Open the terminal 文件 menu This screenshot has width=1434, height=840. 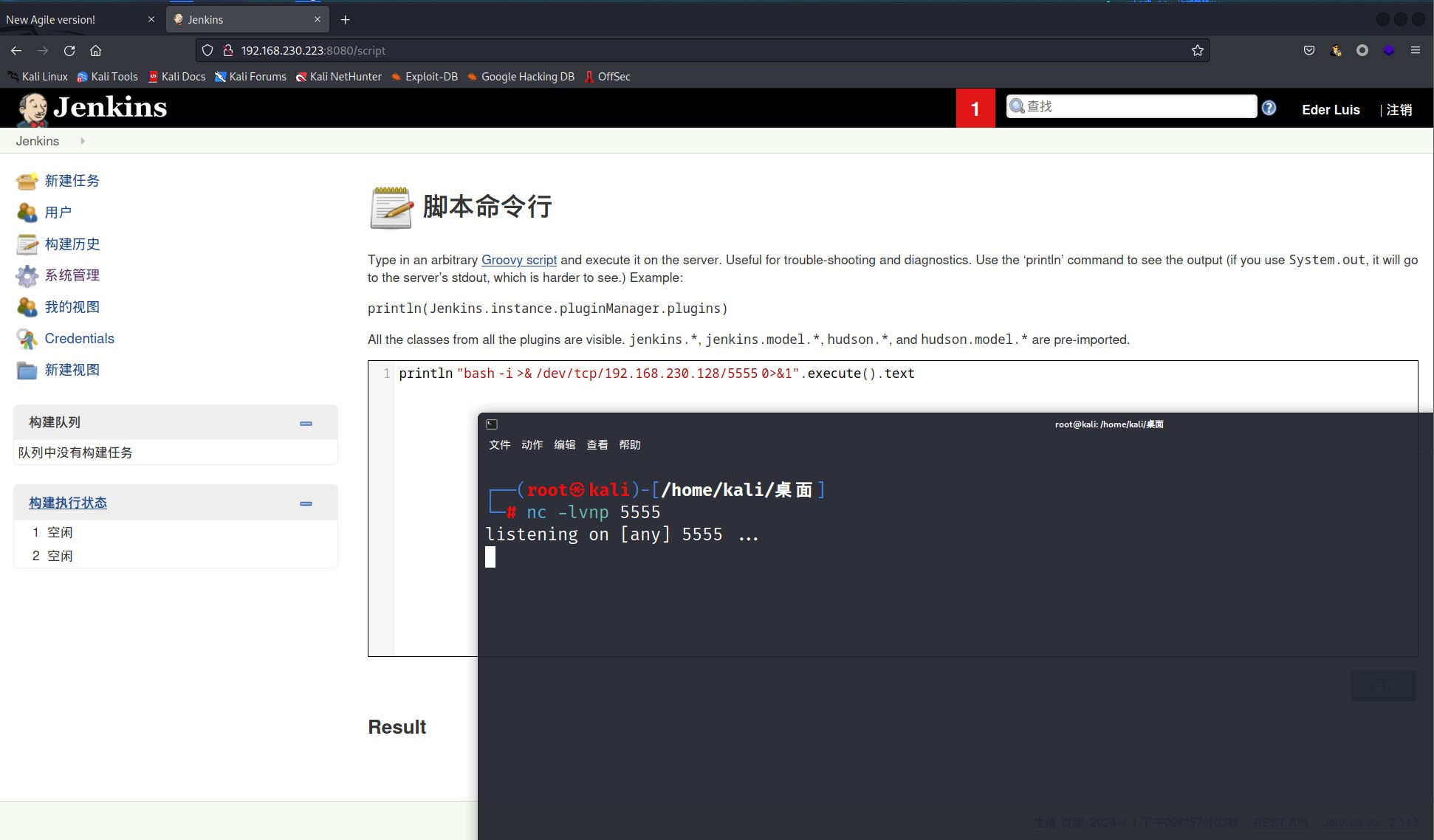pos(500,445)
